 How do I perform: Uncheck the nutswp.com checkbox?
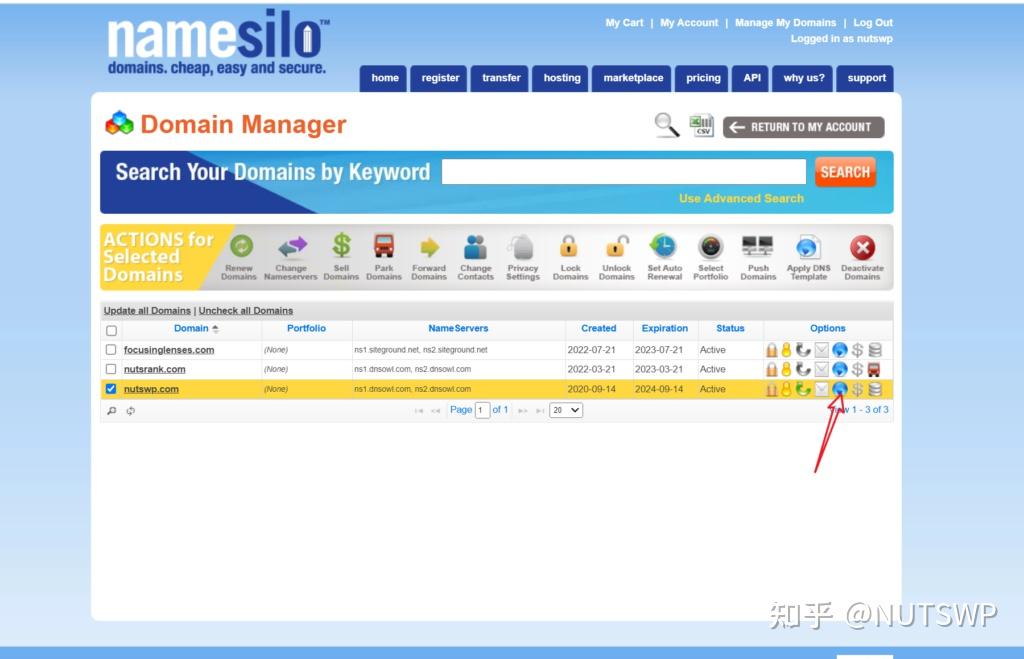(110, 389)
